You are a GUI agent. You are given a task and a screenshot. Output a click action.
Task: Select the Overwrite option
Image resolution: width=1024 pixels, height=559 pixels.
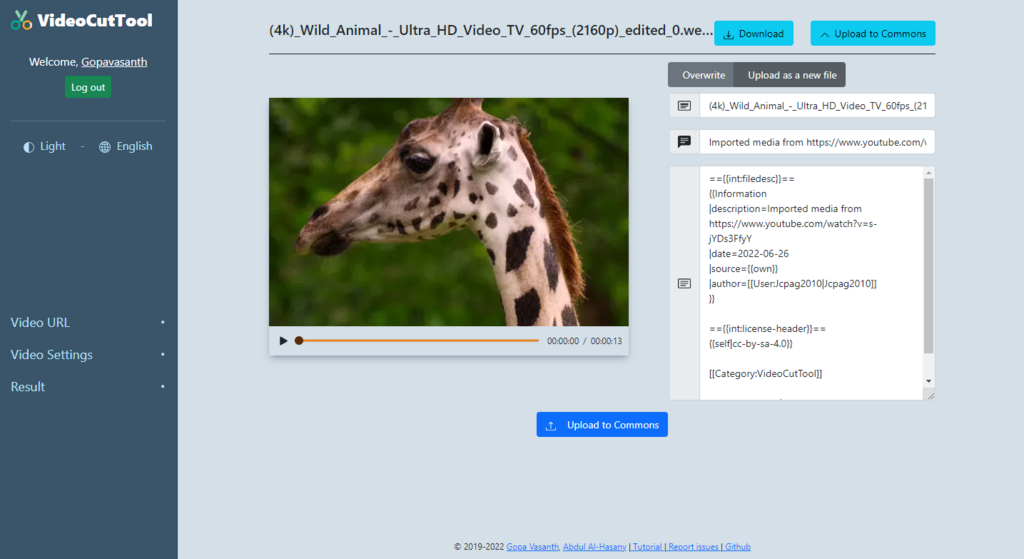point(703,75)
